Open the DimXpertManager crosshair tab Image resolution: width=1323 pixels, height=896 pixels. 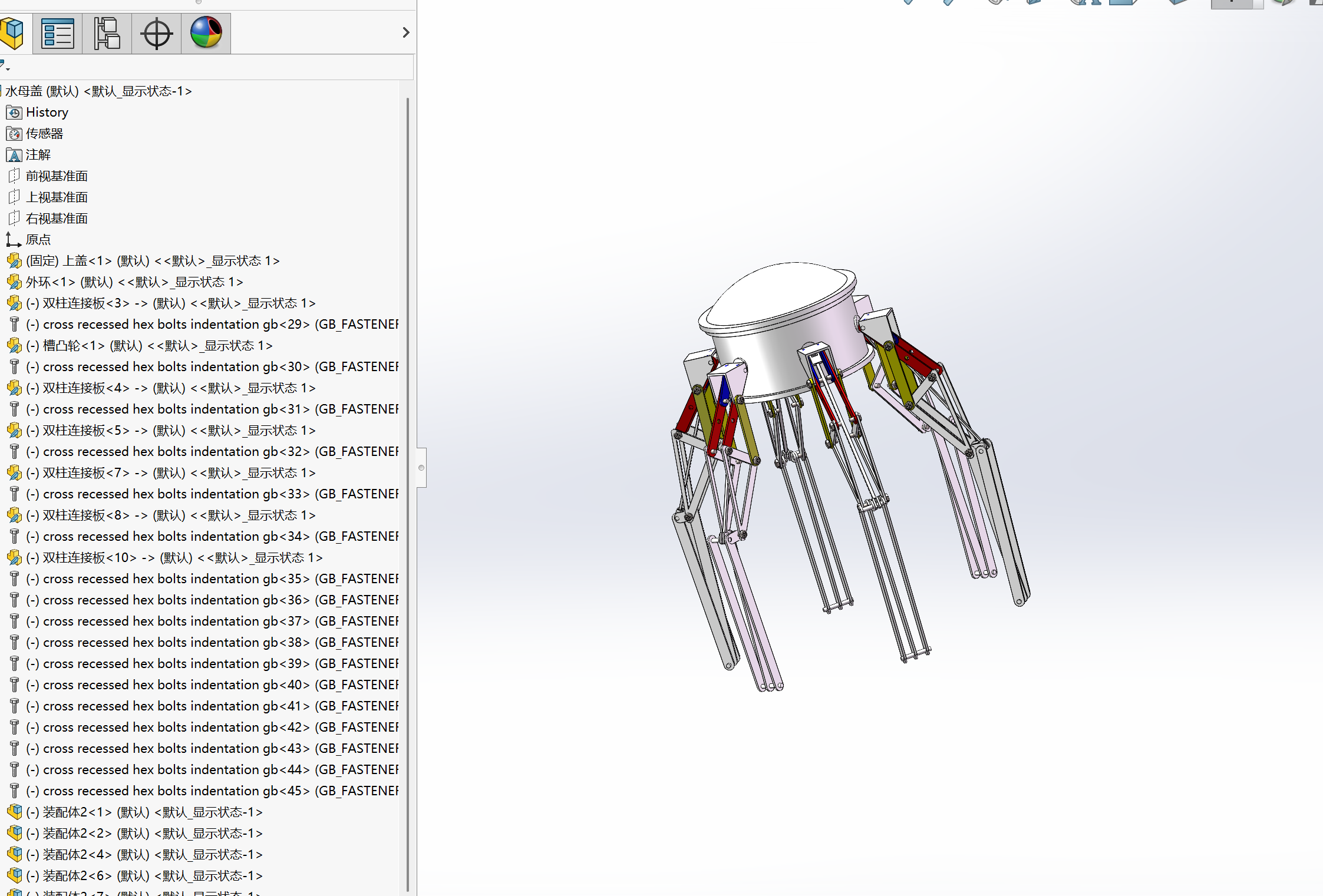pyautogui.click(x=156, y=33)
